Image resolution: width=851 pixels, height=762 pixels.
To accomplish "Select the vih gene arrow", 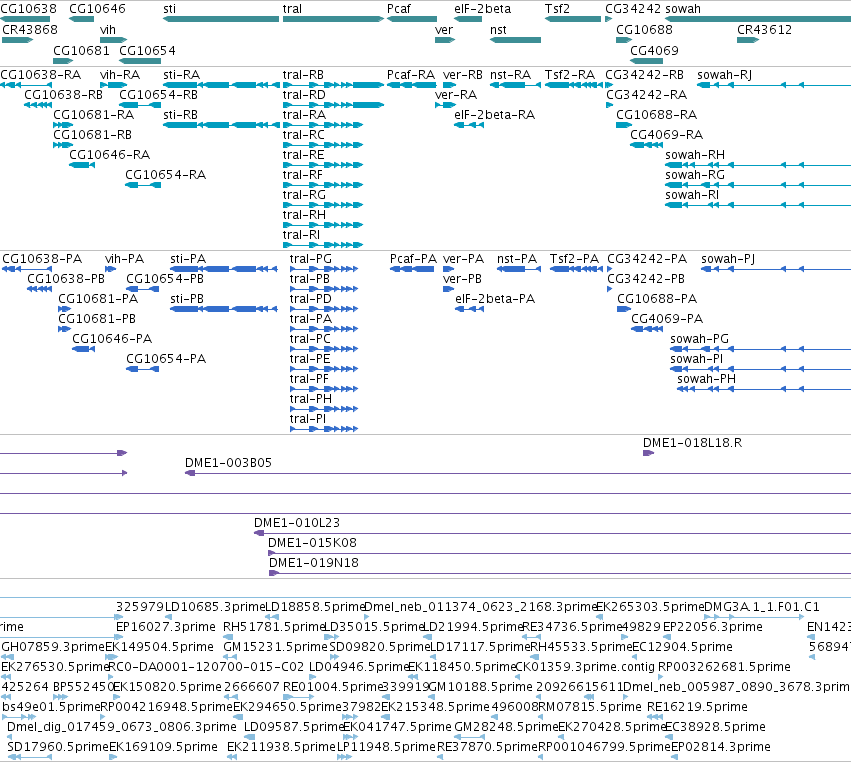I will coord(113,40).
